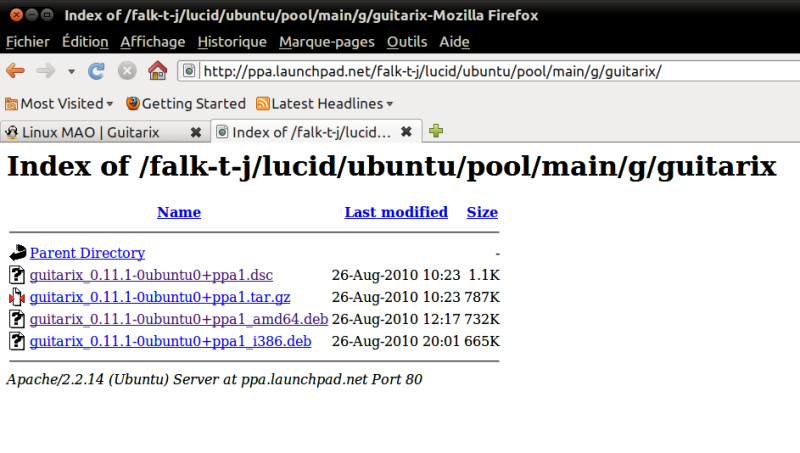Open the Marque-pages menu
This screenshot has width=800, height=453.
(327, 42)
